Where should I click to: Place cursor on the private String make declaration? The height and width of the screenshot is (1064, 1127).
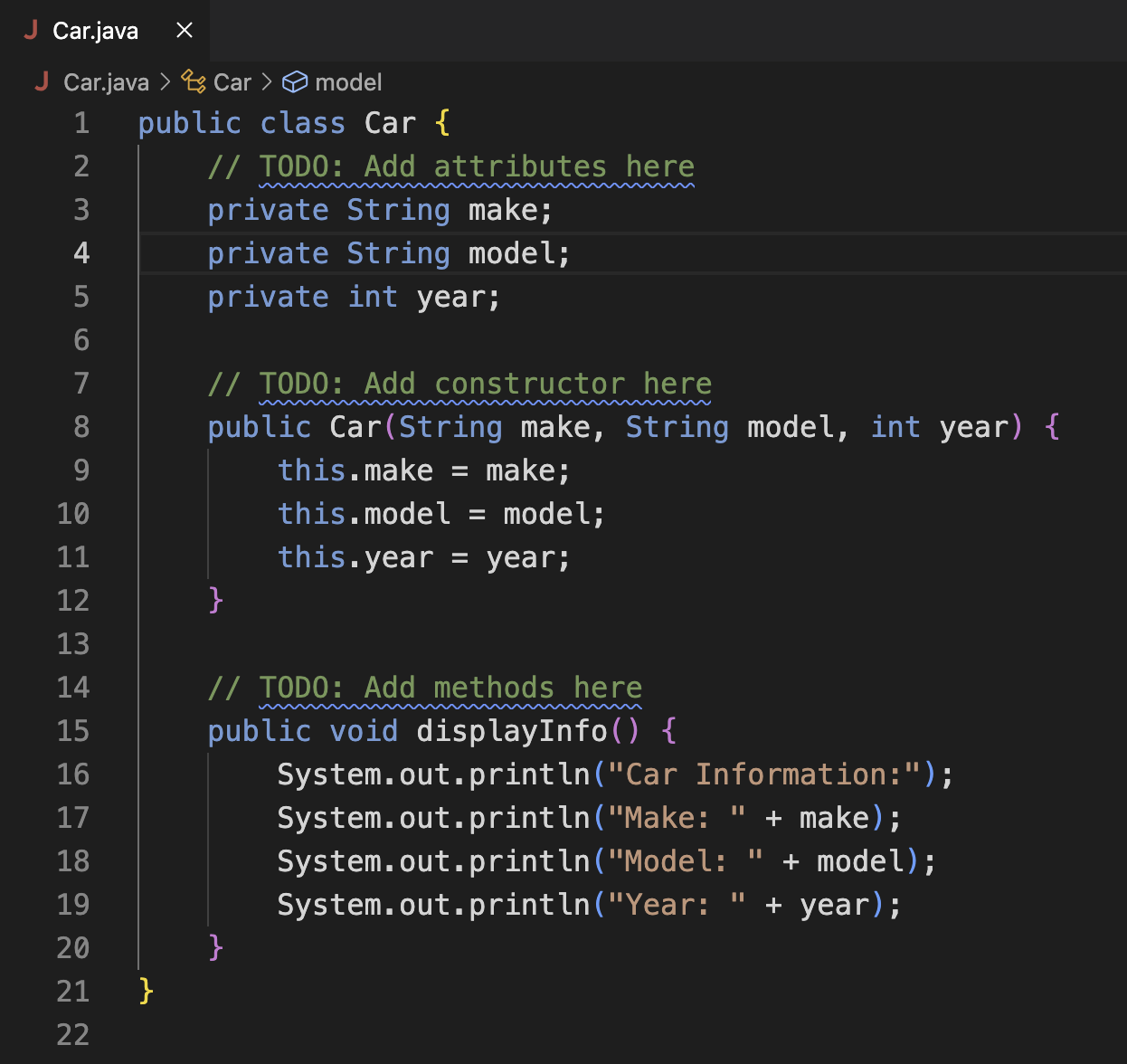pyautogui.click(x=380, y=209)
